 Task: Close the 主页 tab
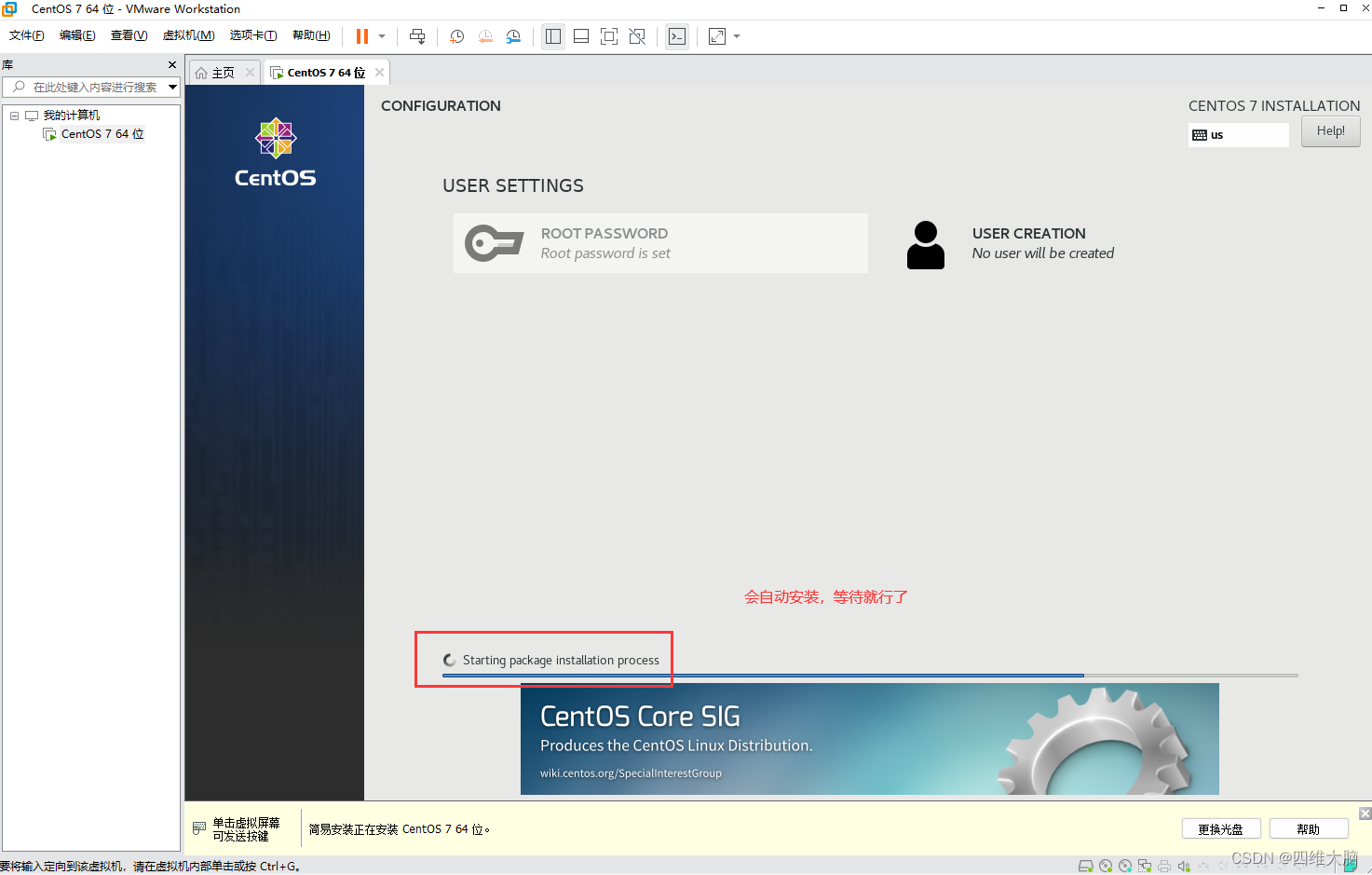pyautogui.click(x=250, y=73)
